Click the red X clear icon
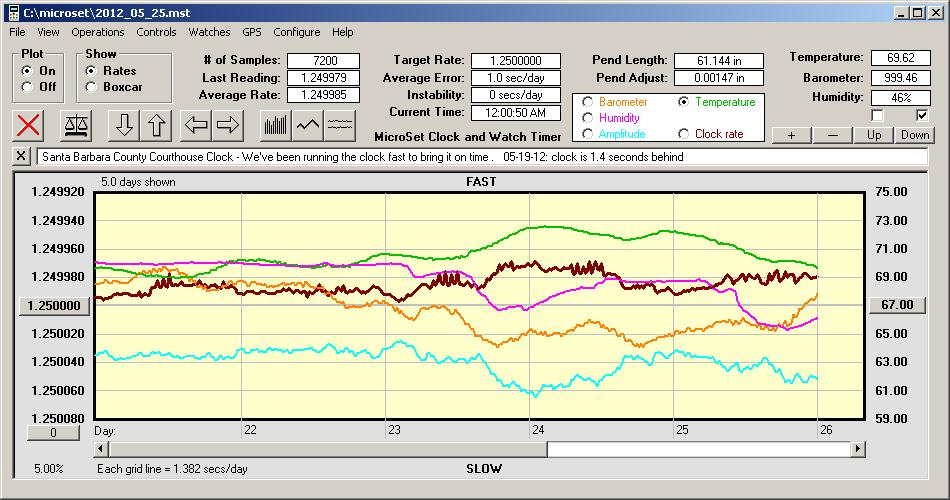Screen dimensions: 950x500 point(28,125)
